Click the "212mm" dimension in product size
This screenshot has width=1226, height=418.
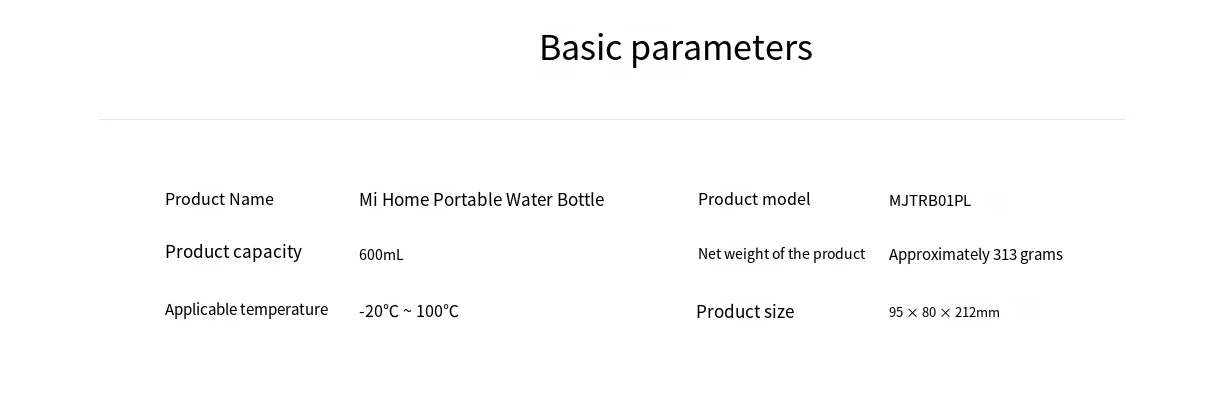point(977,313)
